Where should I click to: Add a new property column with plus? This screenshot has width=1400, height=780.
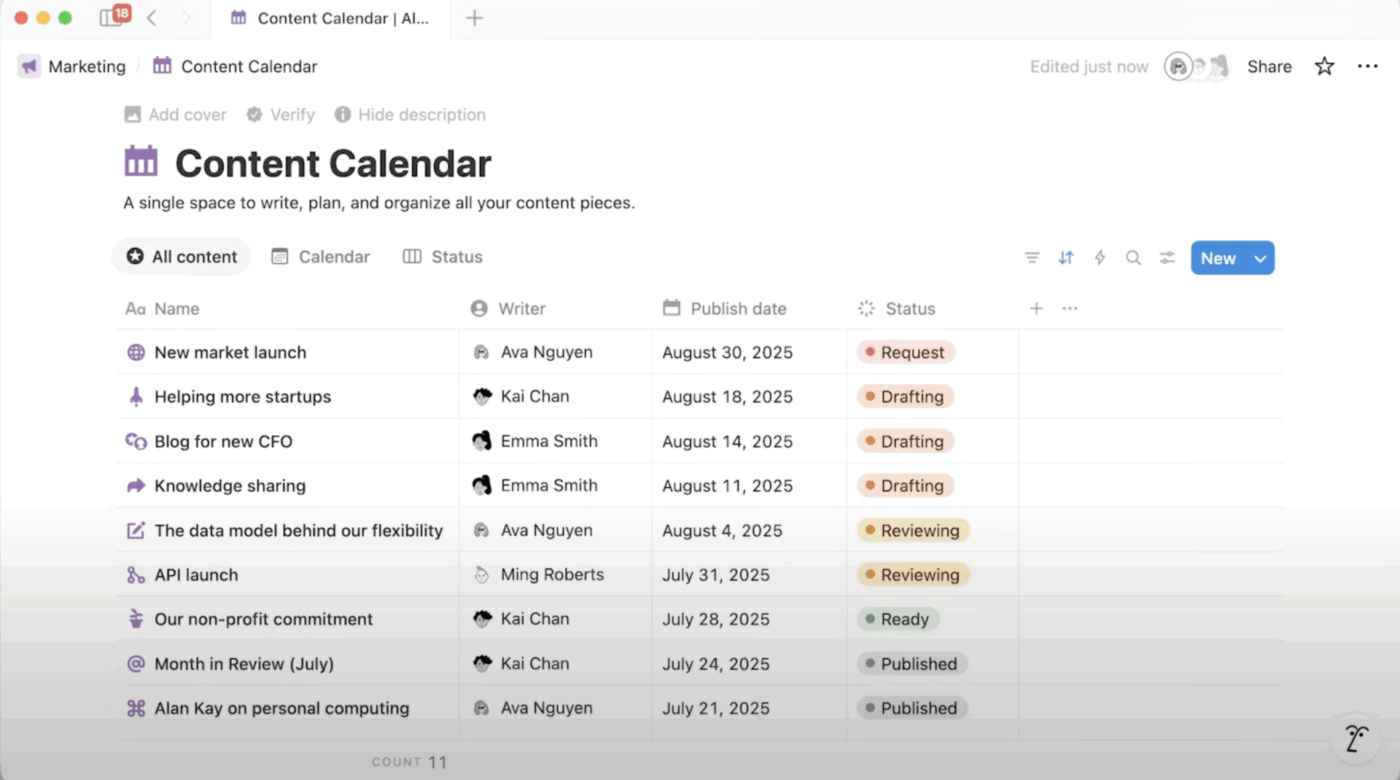coord(1036,309)
